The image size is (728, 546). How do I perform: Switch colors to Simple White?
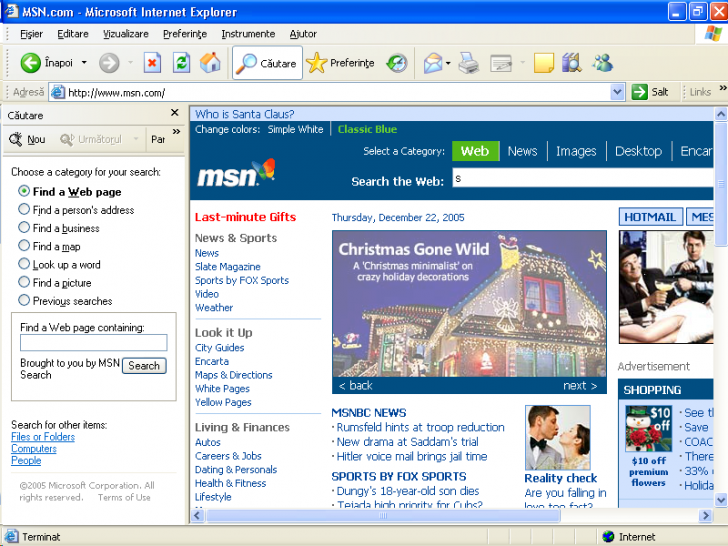pos(295,130)
